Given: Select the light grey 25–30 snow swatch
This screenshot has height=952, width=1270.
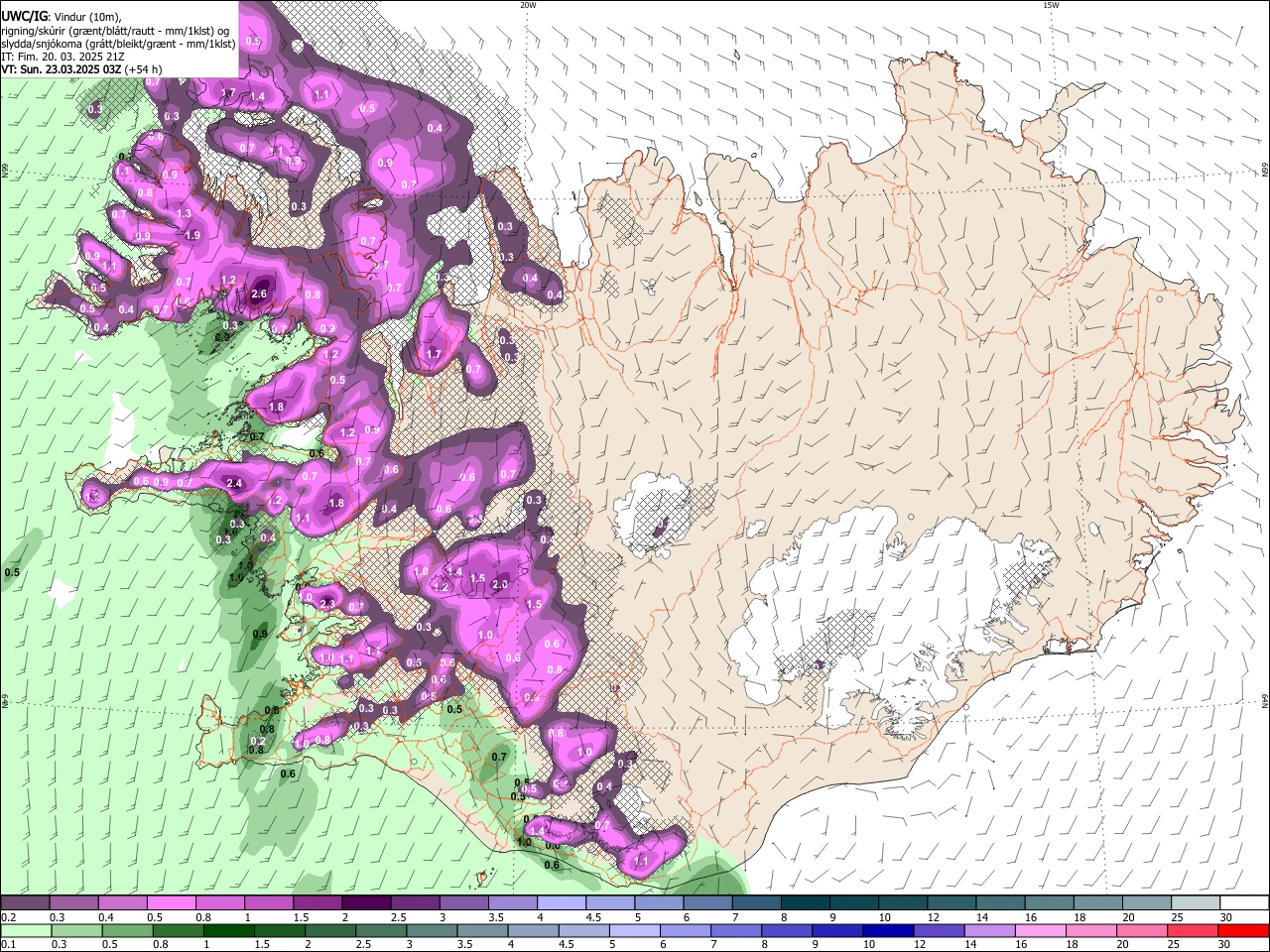Looking at the screenshot, I should point(1197,903).
